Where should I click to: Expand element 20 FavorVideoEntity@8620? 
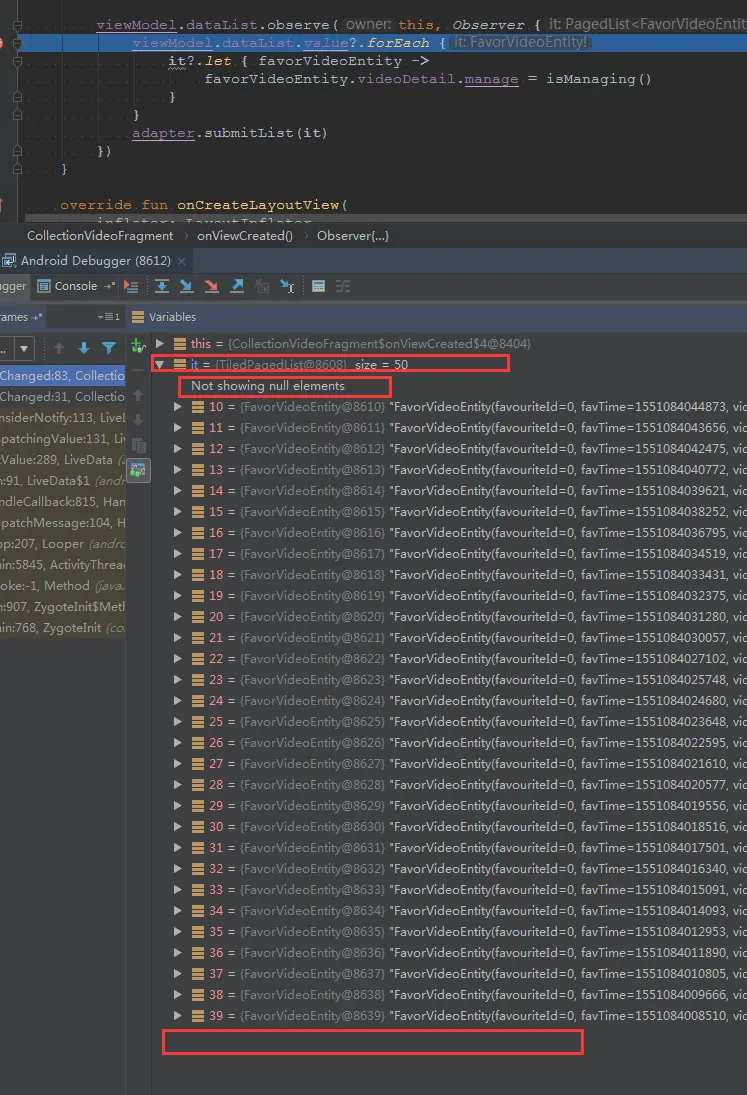[x=178, y=617]
